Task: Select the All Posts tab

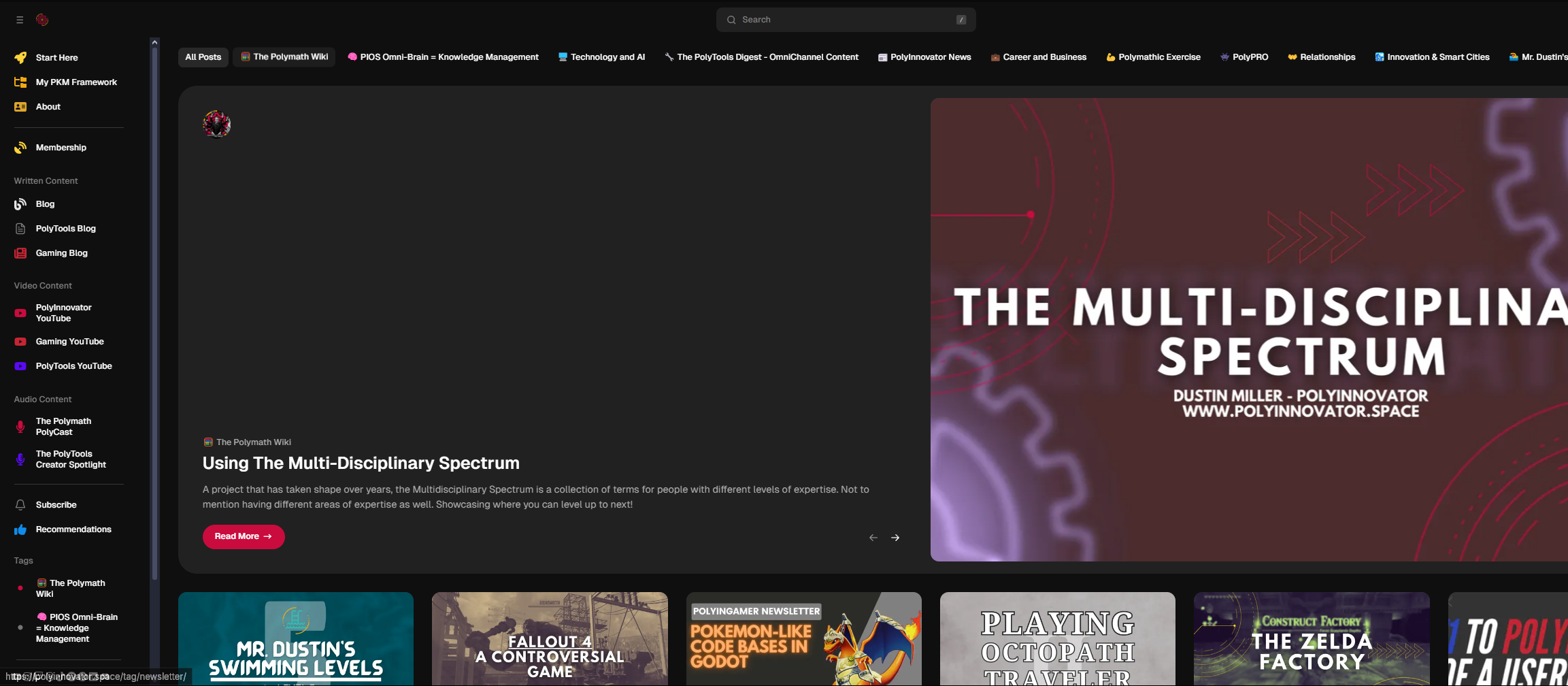Action: [x=203, y=57]
